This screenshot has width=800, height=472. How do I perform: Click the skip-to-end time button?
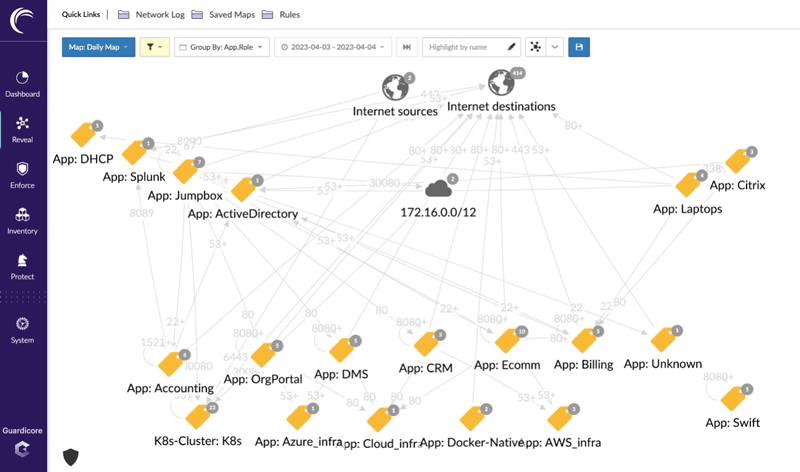point(407,47)
